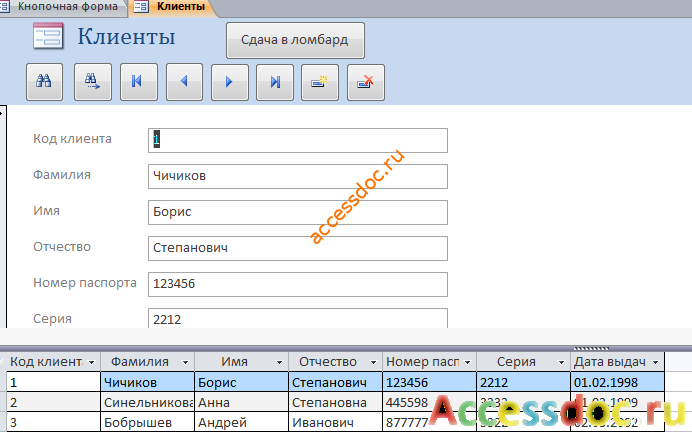Open the Код клиента column dropdown
This screenshot has width=692, height=432.
click(91, 362)
